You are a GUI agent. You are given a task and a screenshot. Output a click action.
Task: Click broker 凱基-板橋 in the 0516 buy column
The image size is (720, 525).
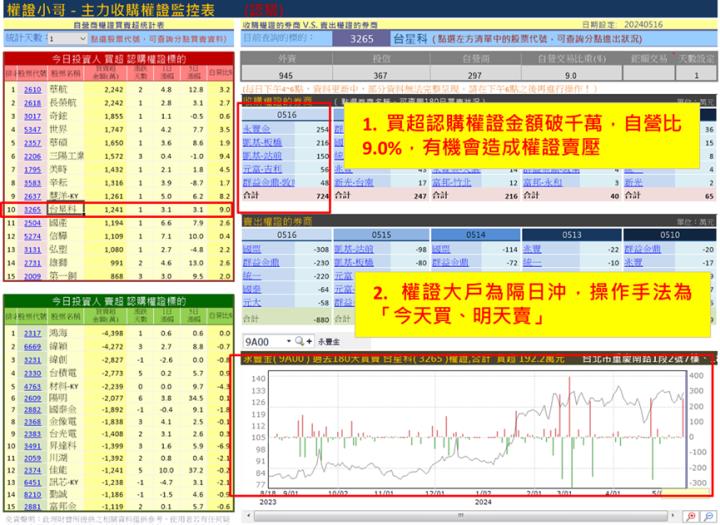(262, 142)
